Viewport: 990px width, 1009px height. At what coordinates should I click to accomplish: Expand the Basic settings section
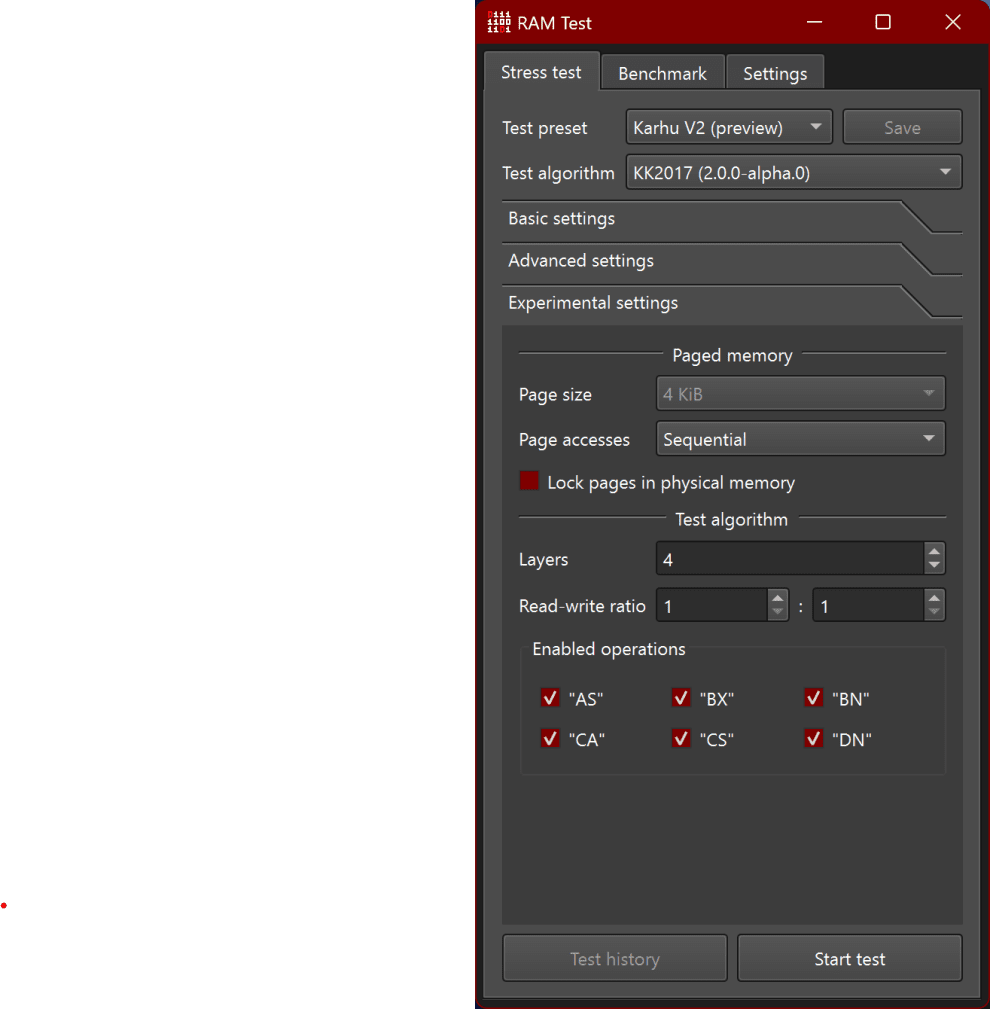[x=732, y=218]
